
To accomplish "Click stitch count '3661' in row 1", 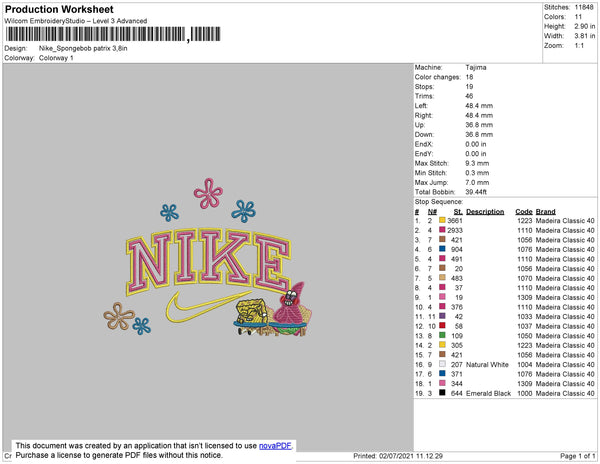I will coord(455,221).
